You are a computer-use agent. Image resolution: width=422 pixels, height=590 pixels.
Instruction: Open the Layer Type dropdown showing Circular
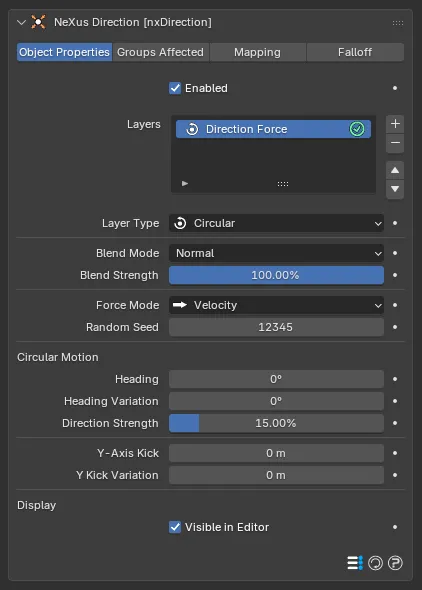(276, 223)
